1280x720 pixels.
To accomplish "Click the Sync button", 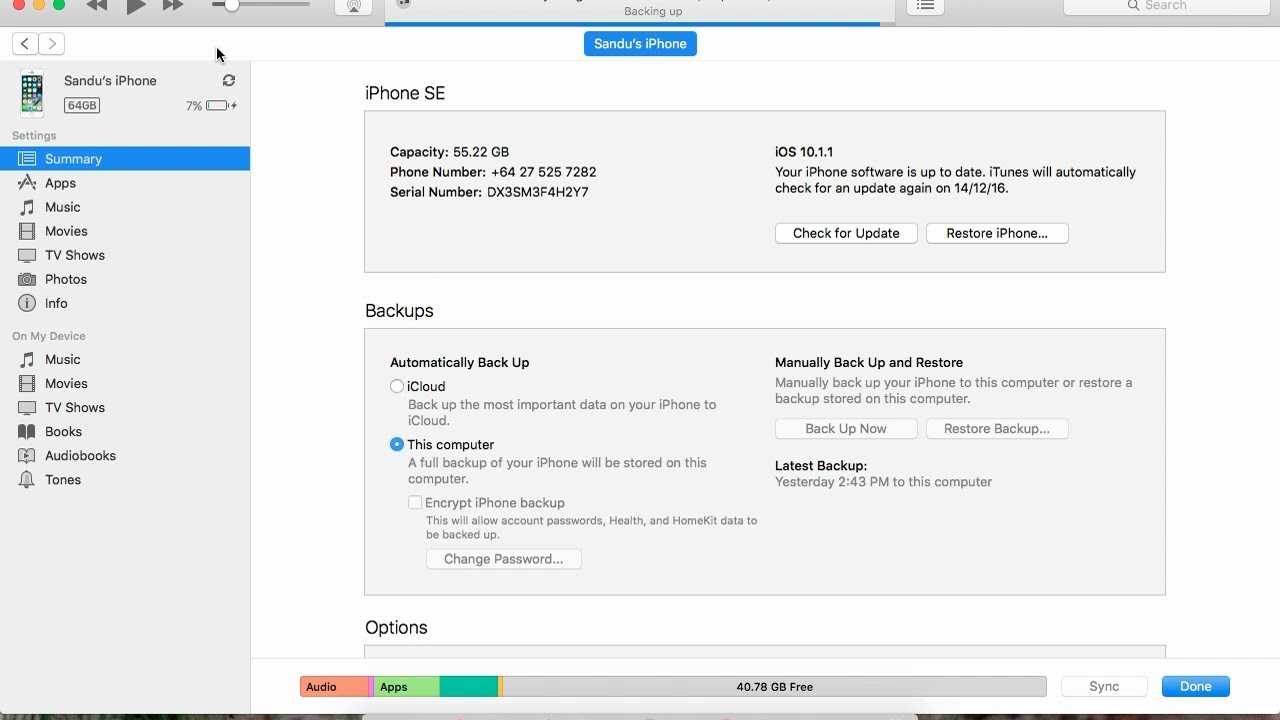I will point(1104,686).
